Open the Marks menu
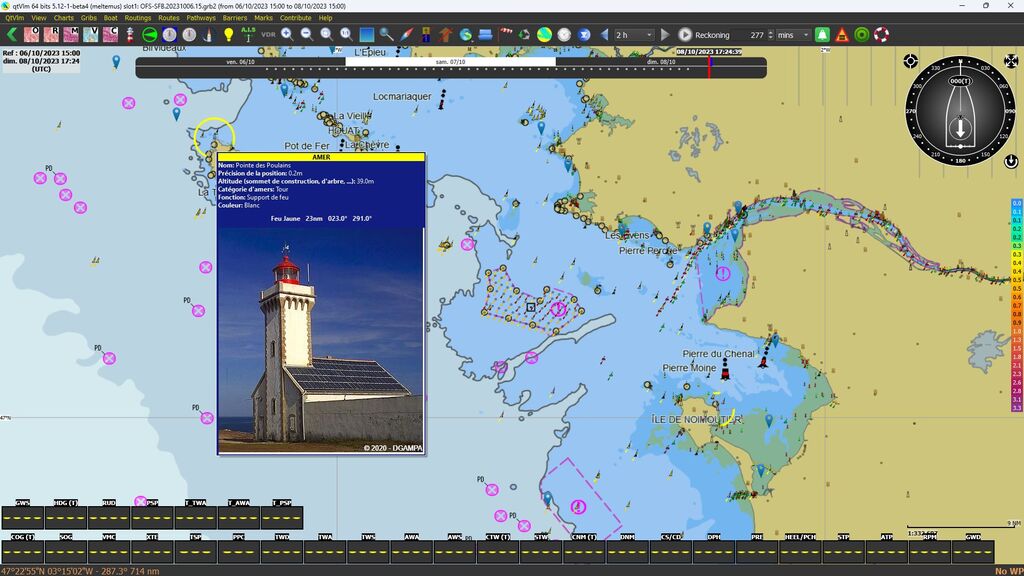1024x576 pixels. [x=263, y=18]
